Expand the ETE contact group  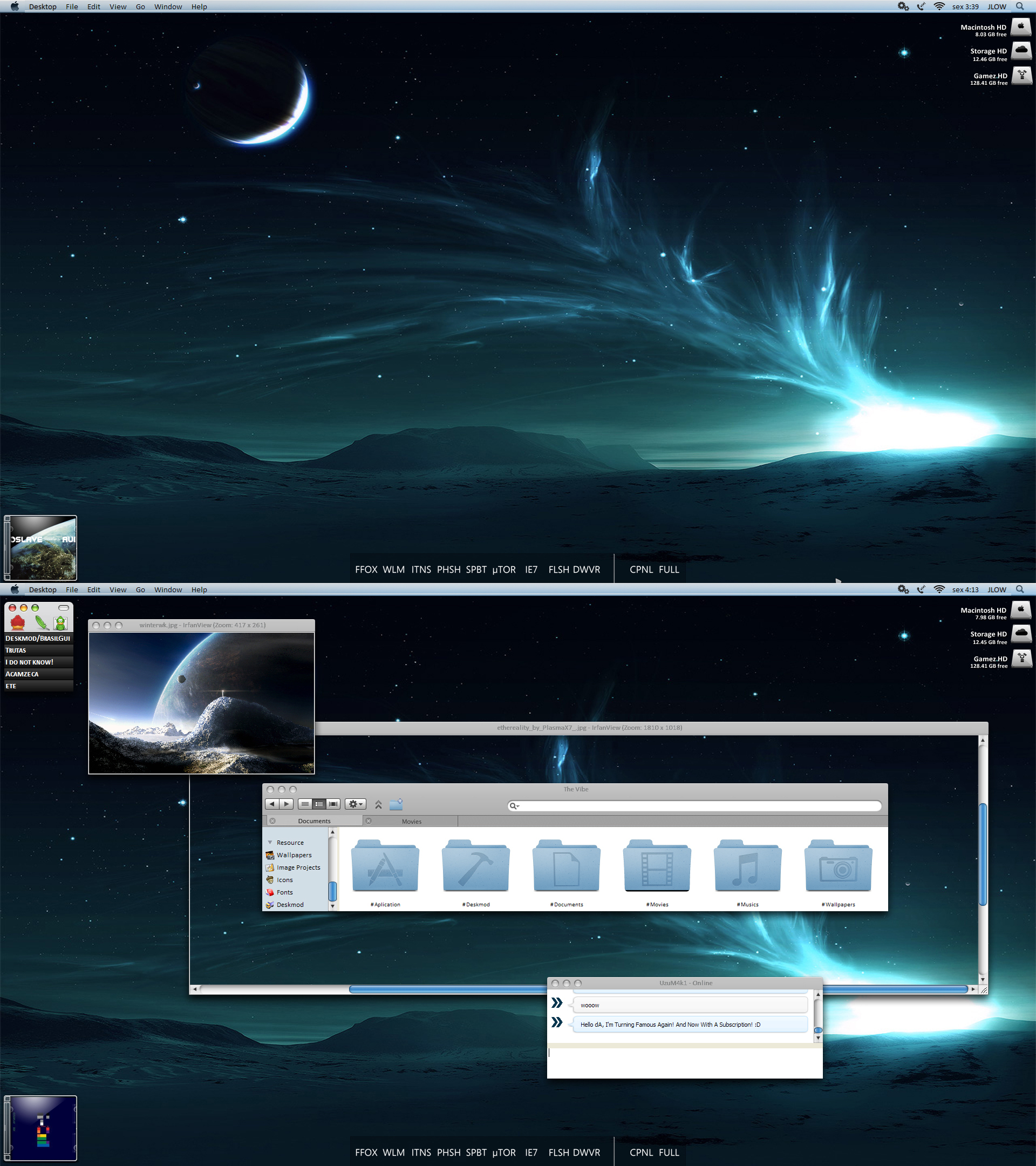[x=38, y=686]
